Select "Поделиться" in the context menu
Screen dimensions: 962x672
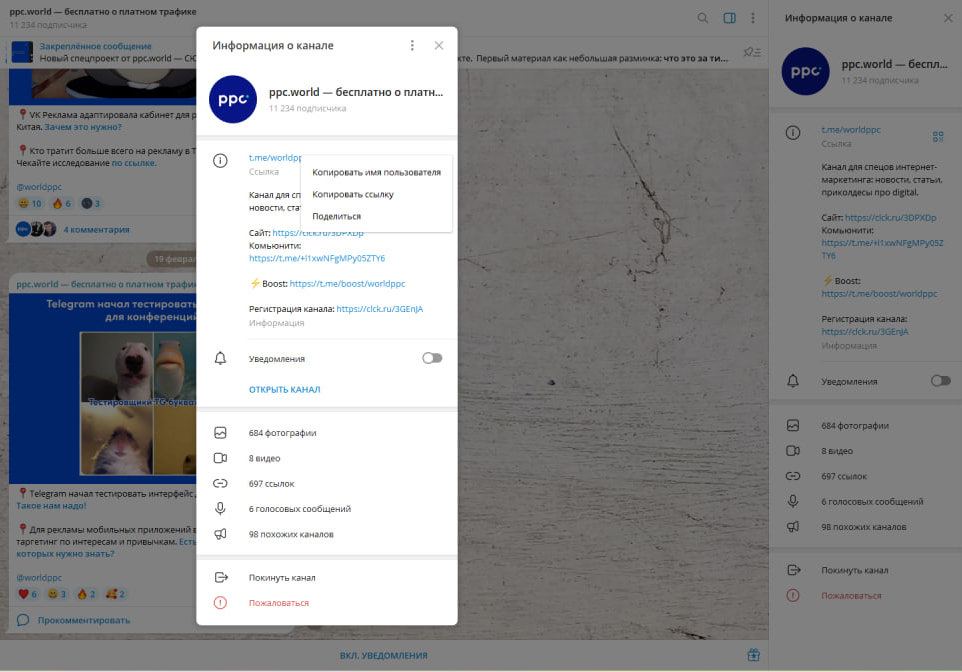tap(337, 216)
